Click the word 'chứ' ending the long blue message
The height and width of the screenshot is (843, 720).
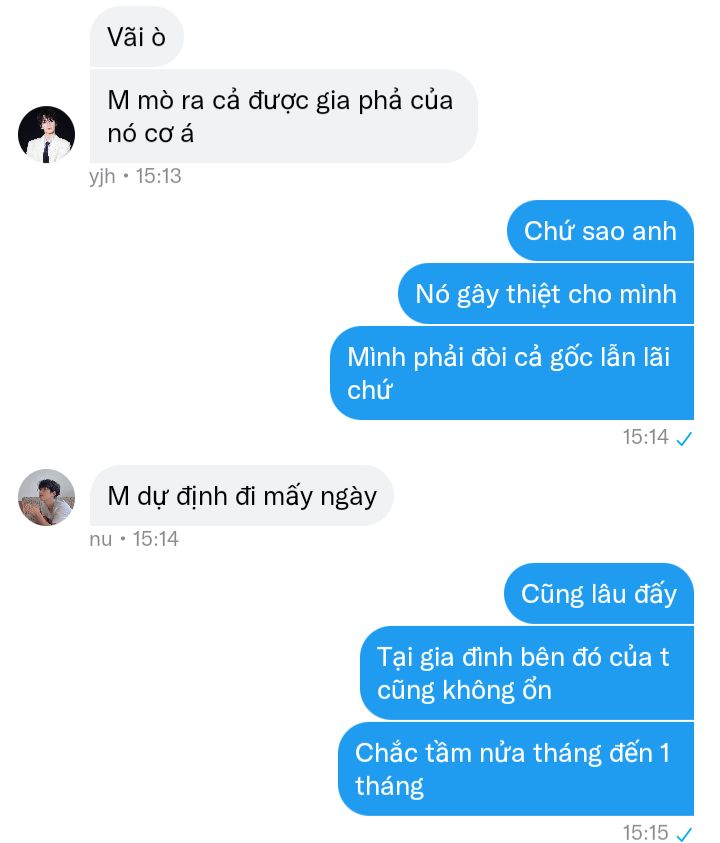point(369,390)
